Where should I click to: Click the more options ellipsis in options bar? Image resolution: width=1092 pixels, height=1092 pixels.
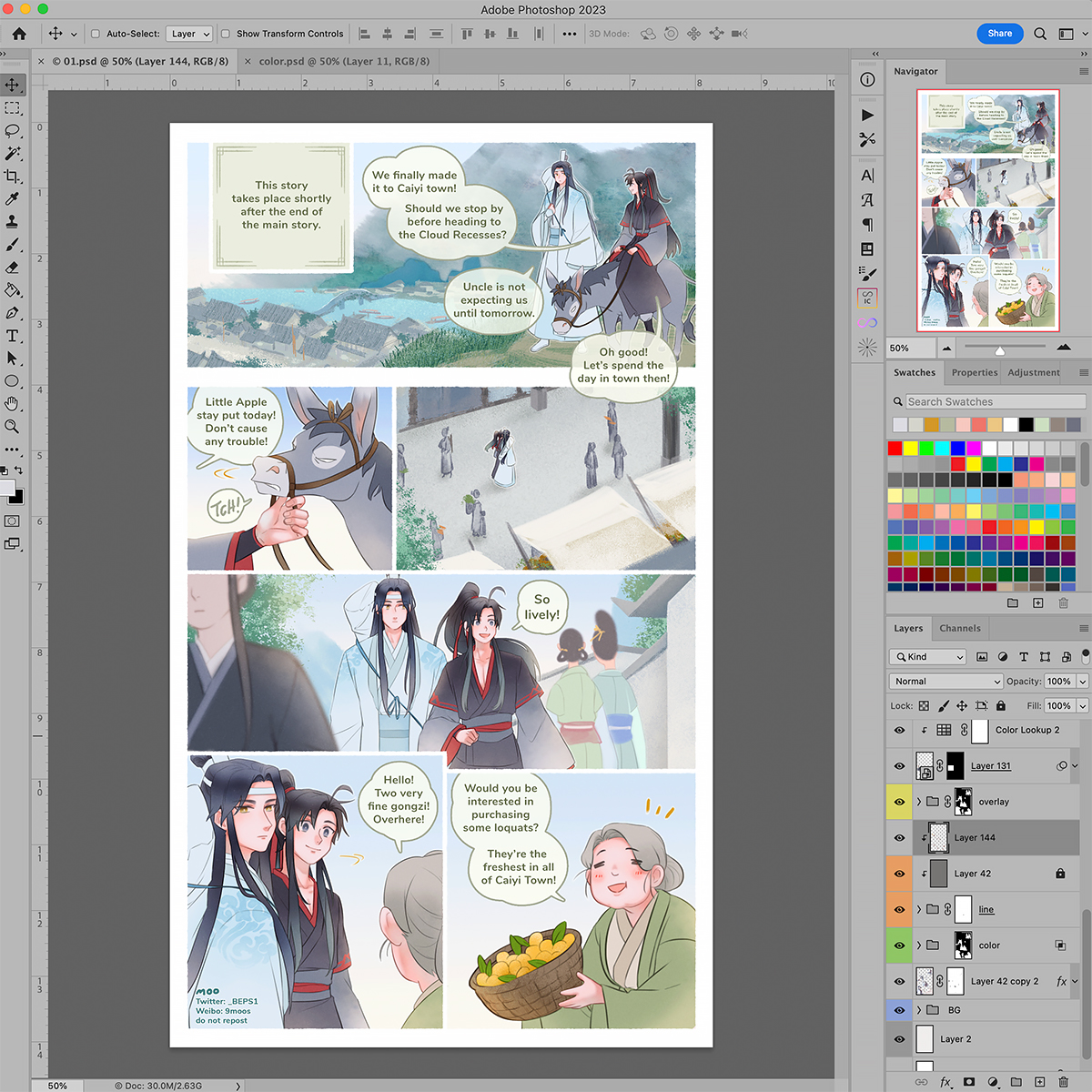(570, 34)
